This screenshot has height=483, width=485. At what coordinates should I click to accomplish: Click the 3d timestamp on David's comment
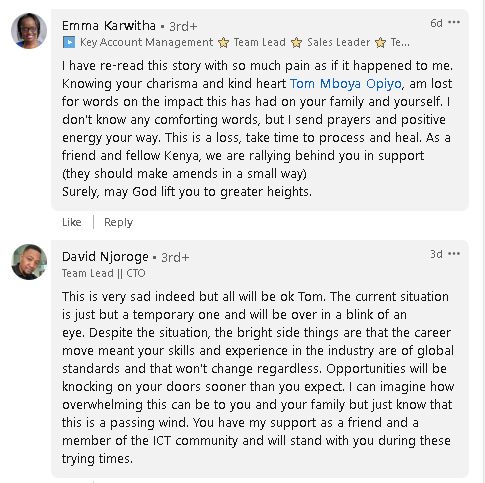point(436,254)
